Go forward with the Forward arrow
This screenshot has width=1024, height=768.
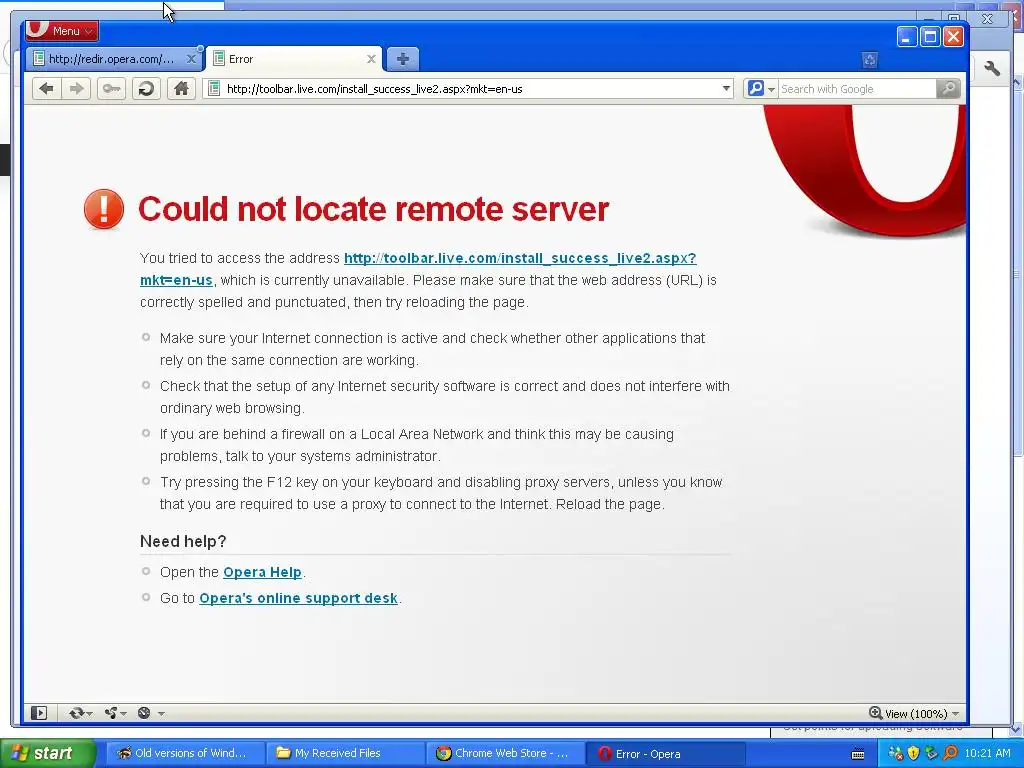pyautogui.click(x=76, y=88)
